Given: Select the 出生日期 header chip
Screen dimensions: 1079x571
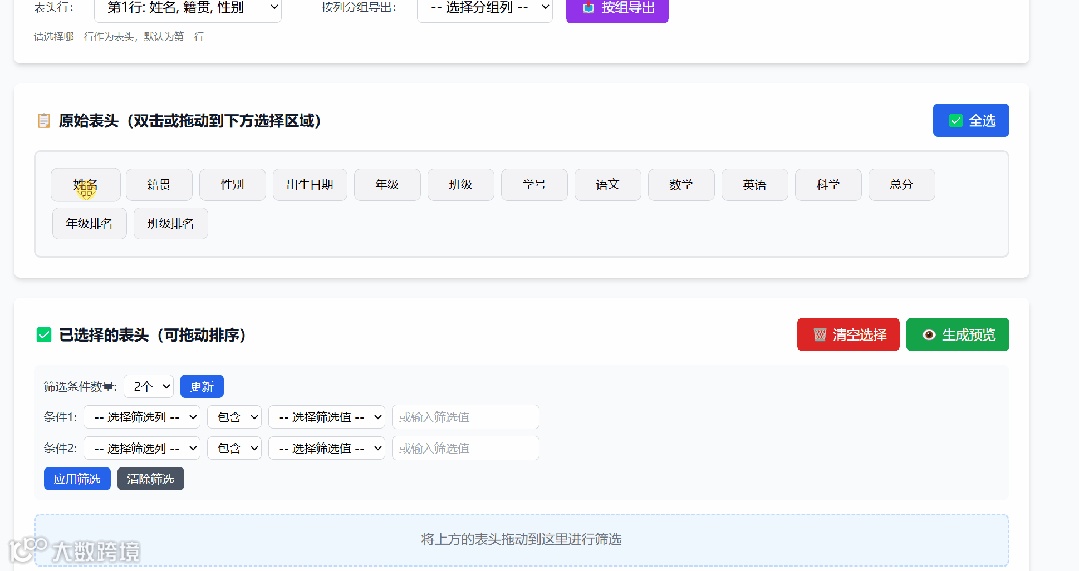Looking at the screenshot, I should 310,184.
